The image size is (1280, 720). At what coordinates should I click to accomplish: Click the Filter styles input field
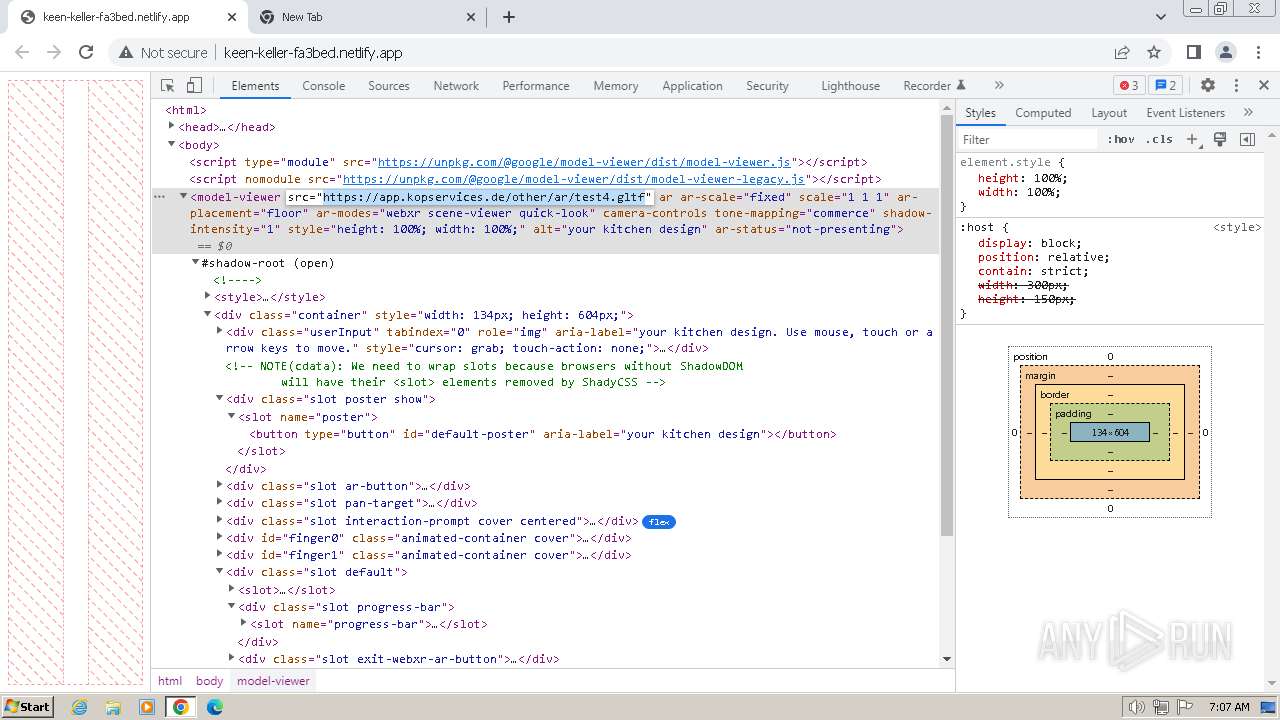tap(1028, 140)
